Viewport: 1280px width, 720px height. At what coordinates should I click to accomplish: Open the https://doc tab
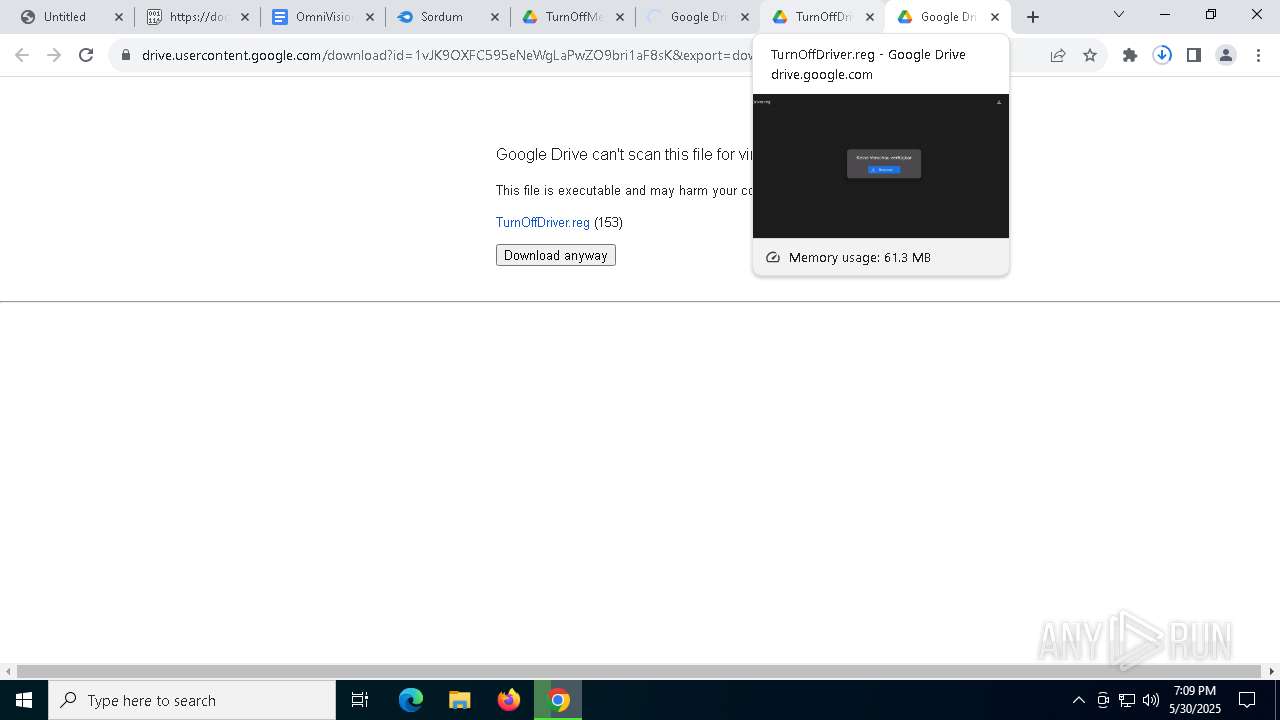coord(196,17)
